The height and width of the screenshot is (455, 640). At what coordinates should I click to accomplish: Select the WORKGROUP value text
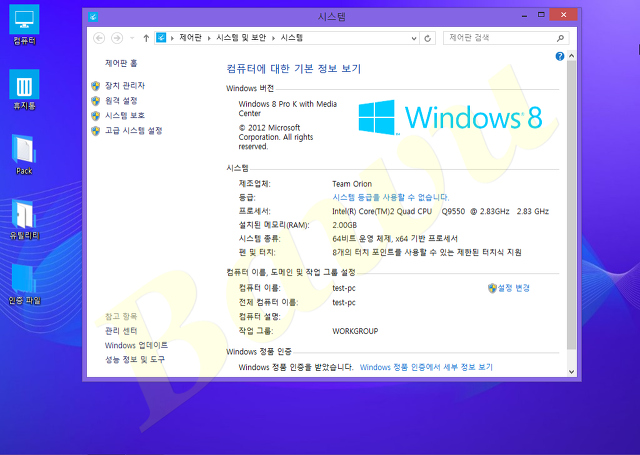[355, 331]
